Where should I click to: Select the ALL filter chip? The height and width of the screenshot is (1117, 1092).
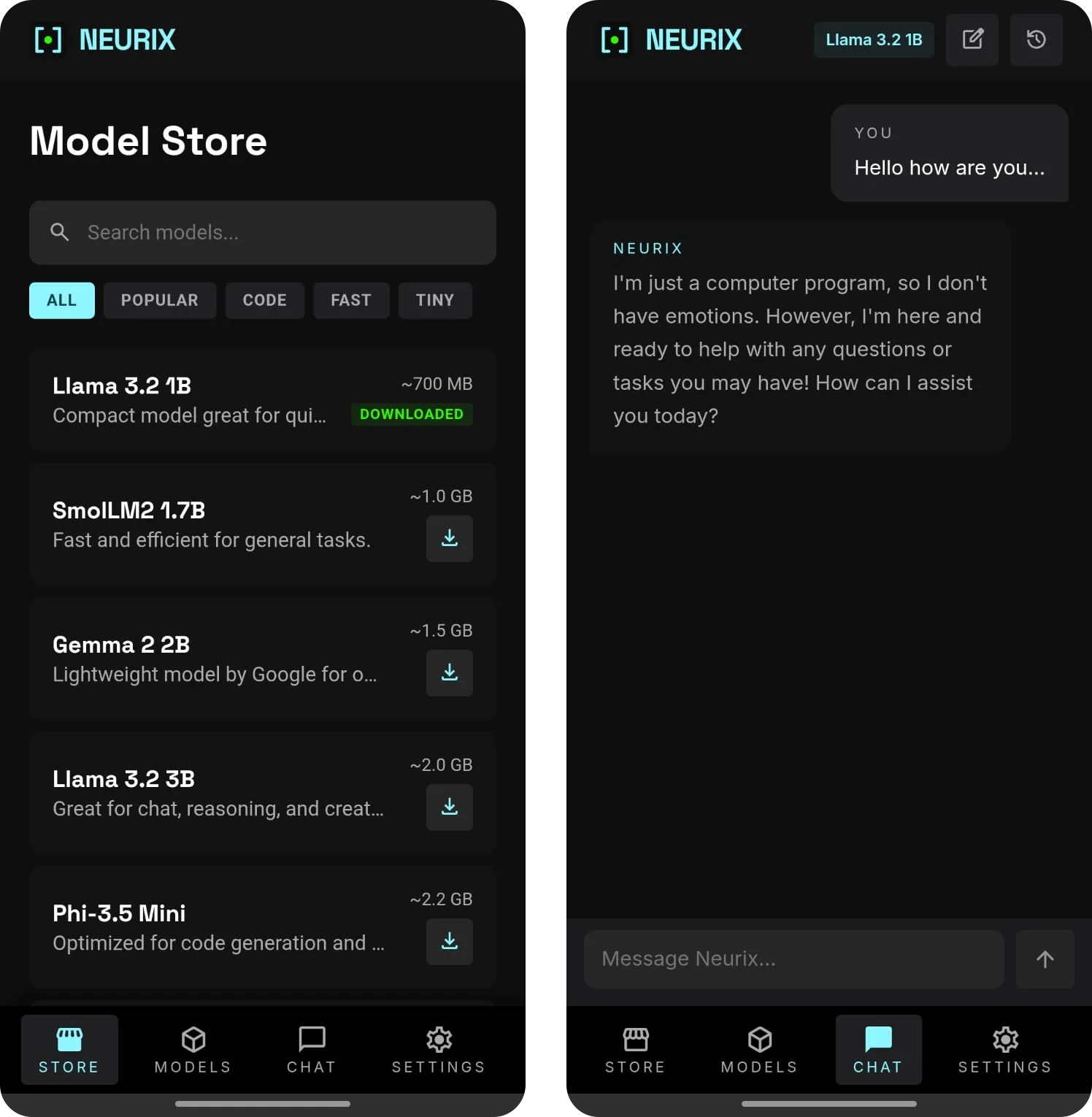click(62, 301)
